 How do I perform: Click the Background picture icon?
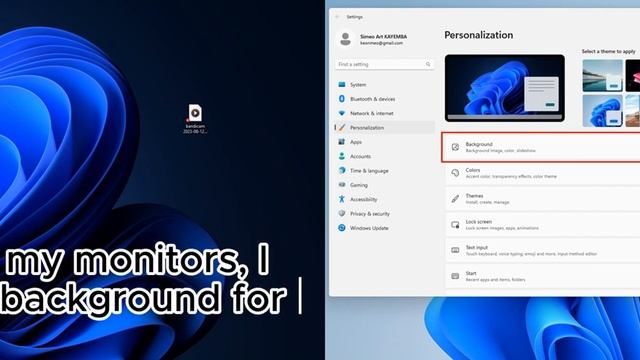[x=455, y=147]
